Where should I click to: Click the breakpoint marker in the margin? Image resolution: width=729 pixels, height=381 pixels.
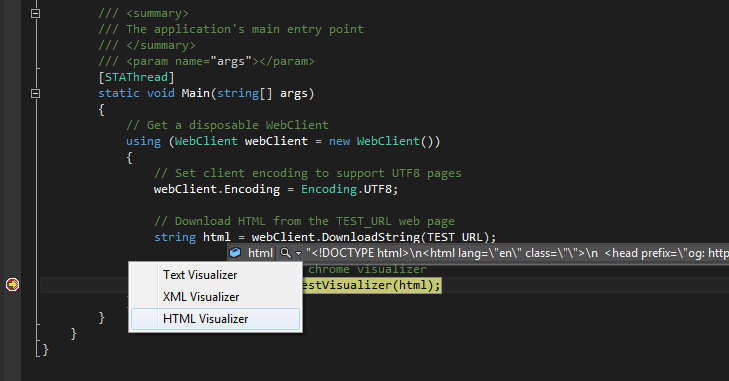tap(13, 284)
